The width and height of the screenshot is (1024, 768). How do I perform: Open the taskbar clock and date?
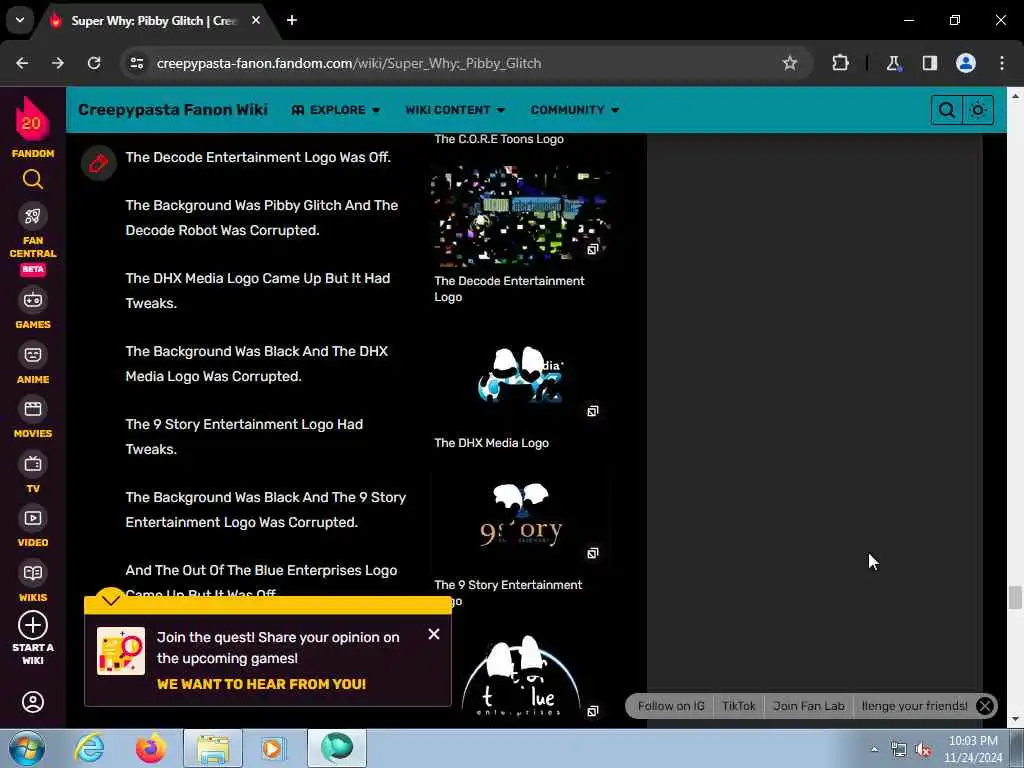coord(973,748)
